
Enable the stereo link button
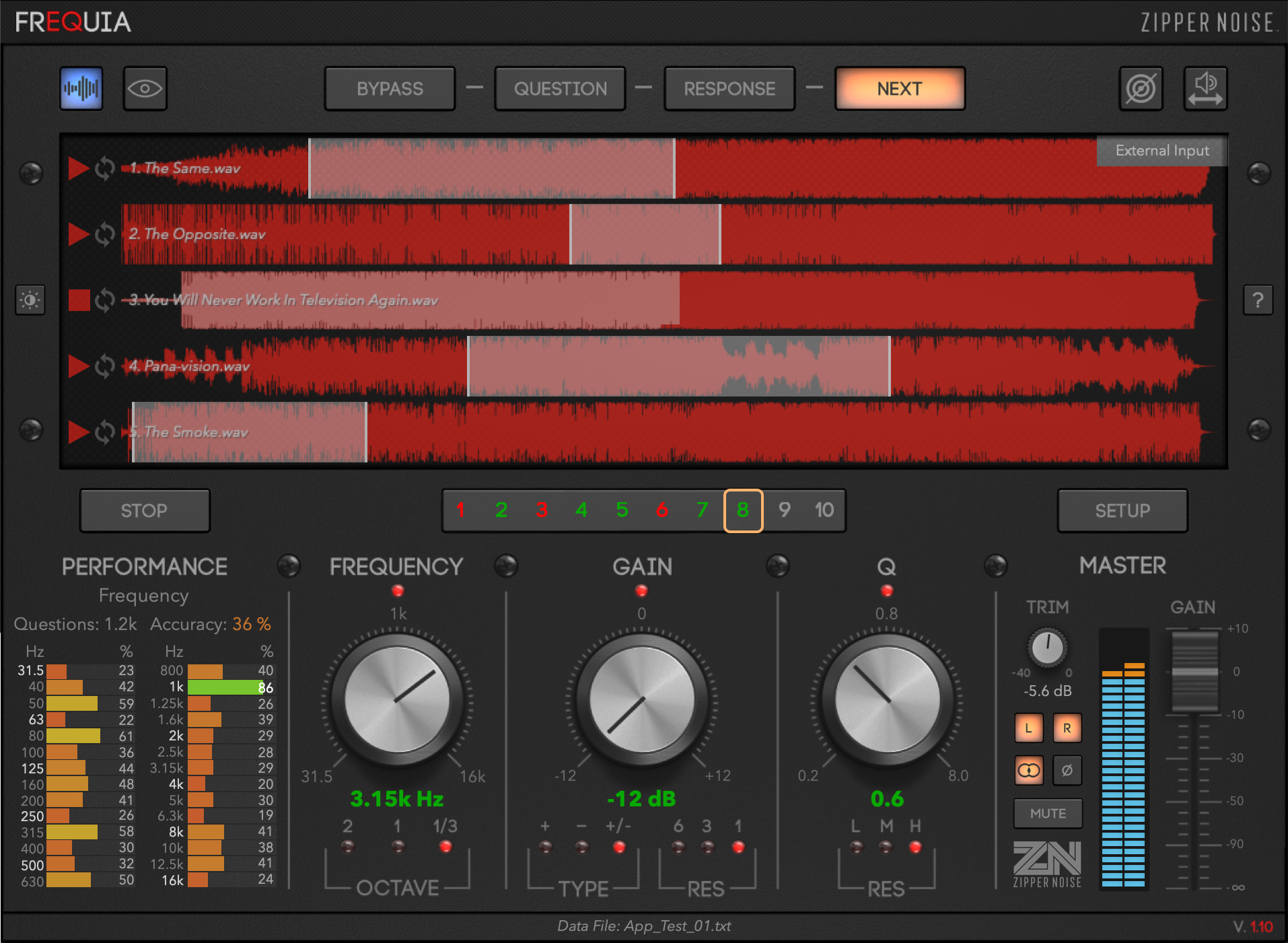point(1028,771)
